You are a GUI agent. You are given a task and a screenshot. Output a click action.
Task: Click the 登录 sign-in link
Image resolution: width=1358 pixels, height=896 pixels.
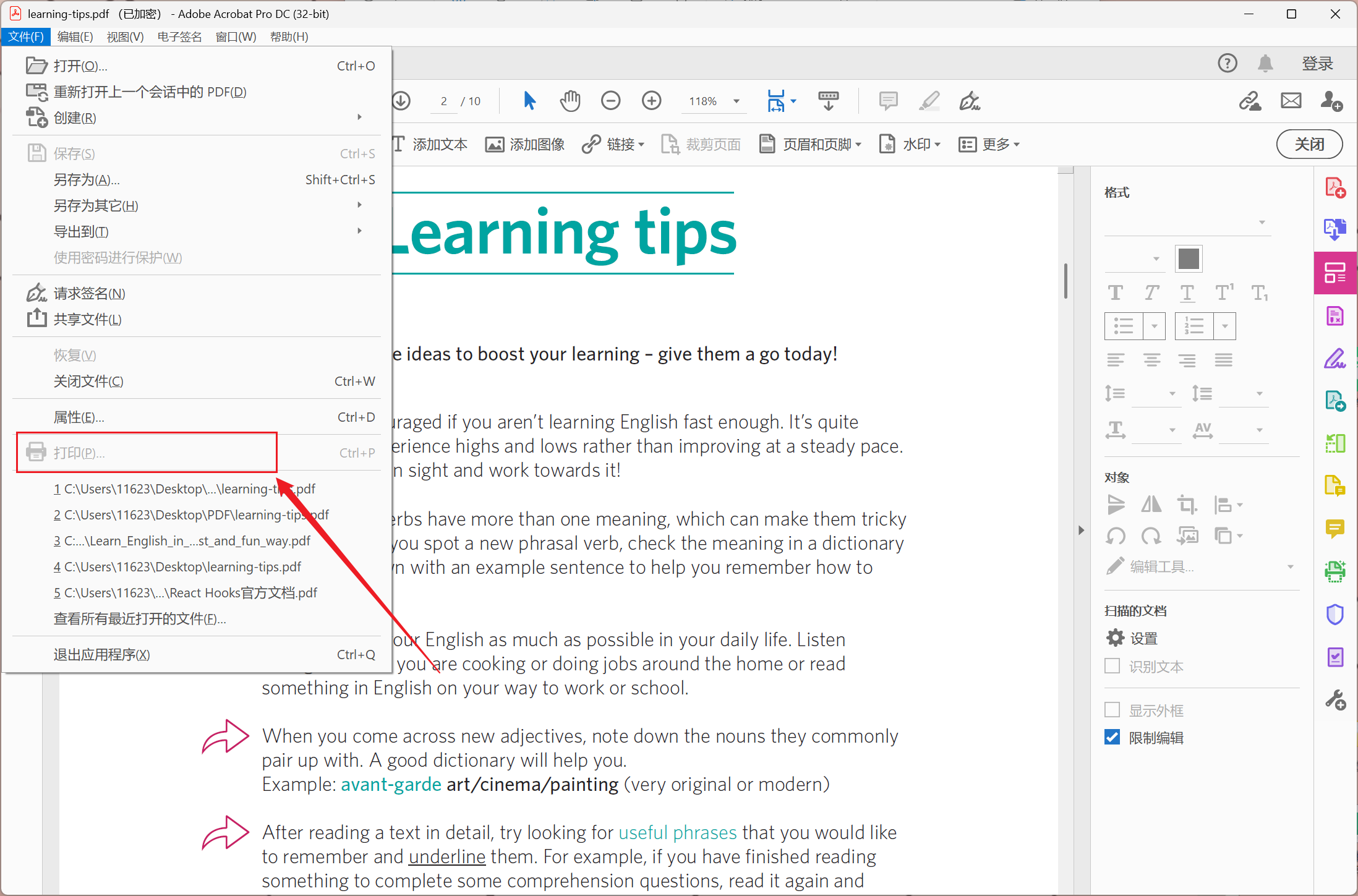pos(1317,63)
